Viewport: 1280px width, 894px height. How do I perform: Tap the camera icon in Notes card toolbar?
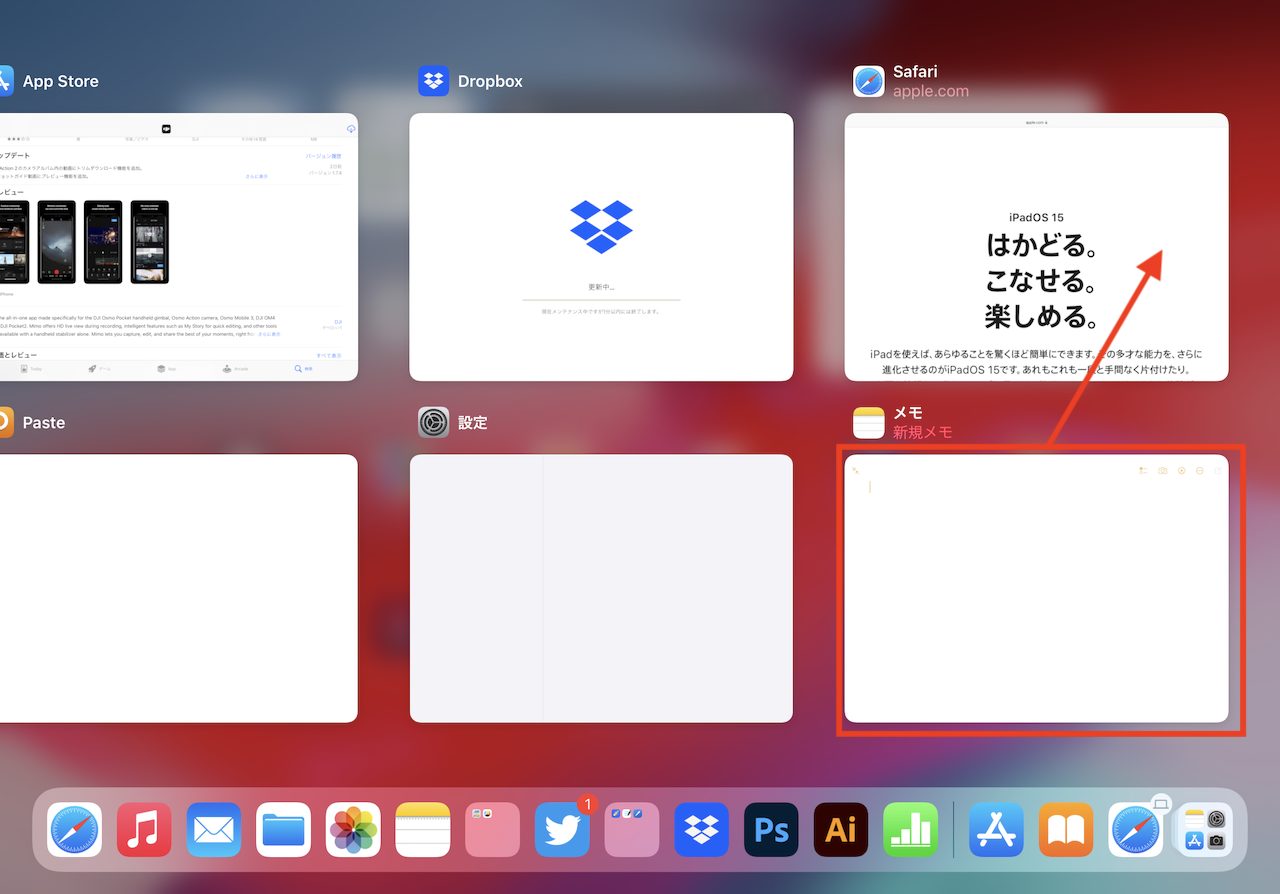pyautogui.click(x=1162, y=470)
